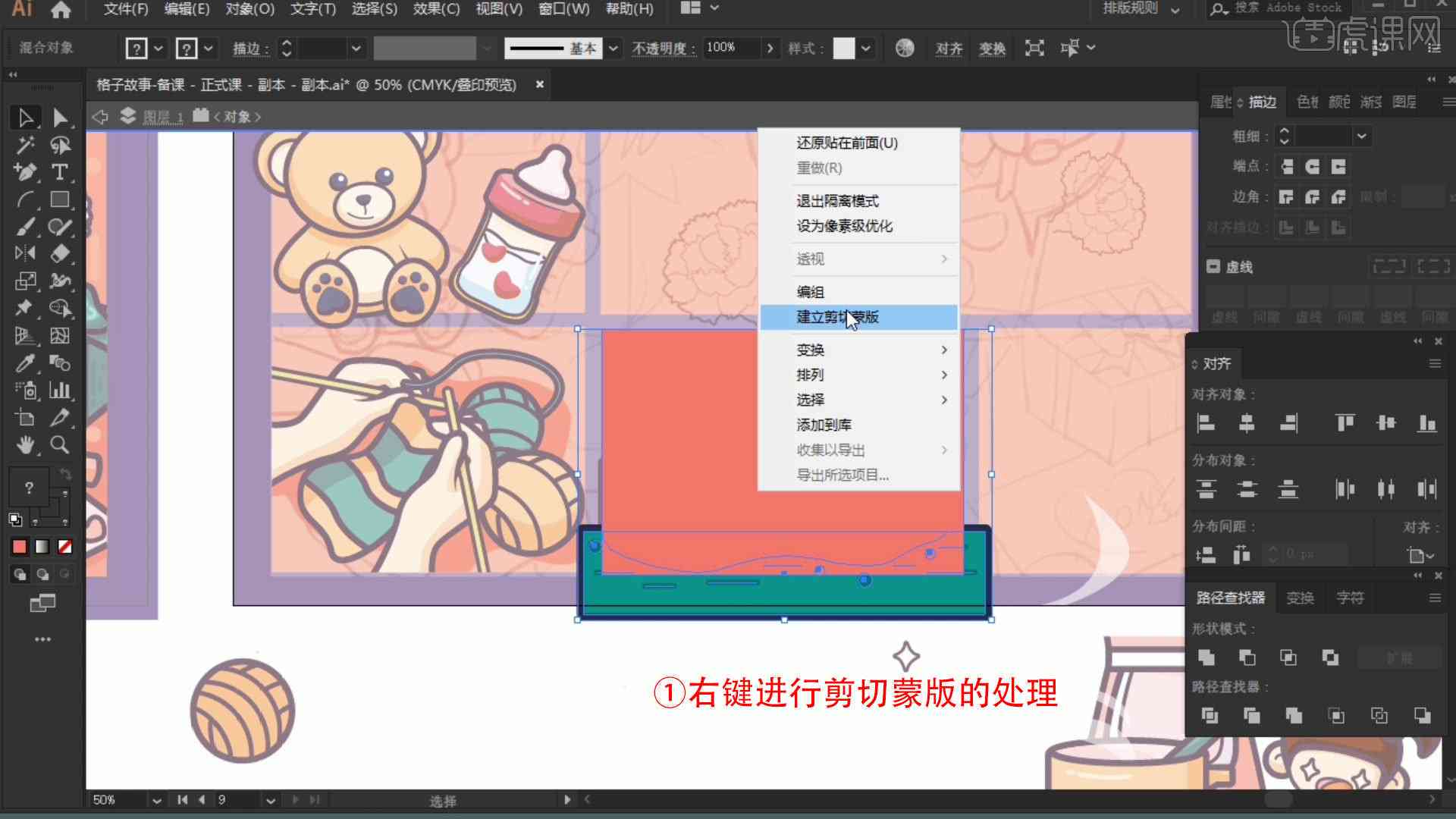Screen dimensions: 1456x819
Task: Select the Column Graph tool
Action: 60,391
